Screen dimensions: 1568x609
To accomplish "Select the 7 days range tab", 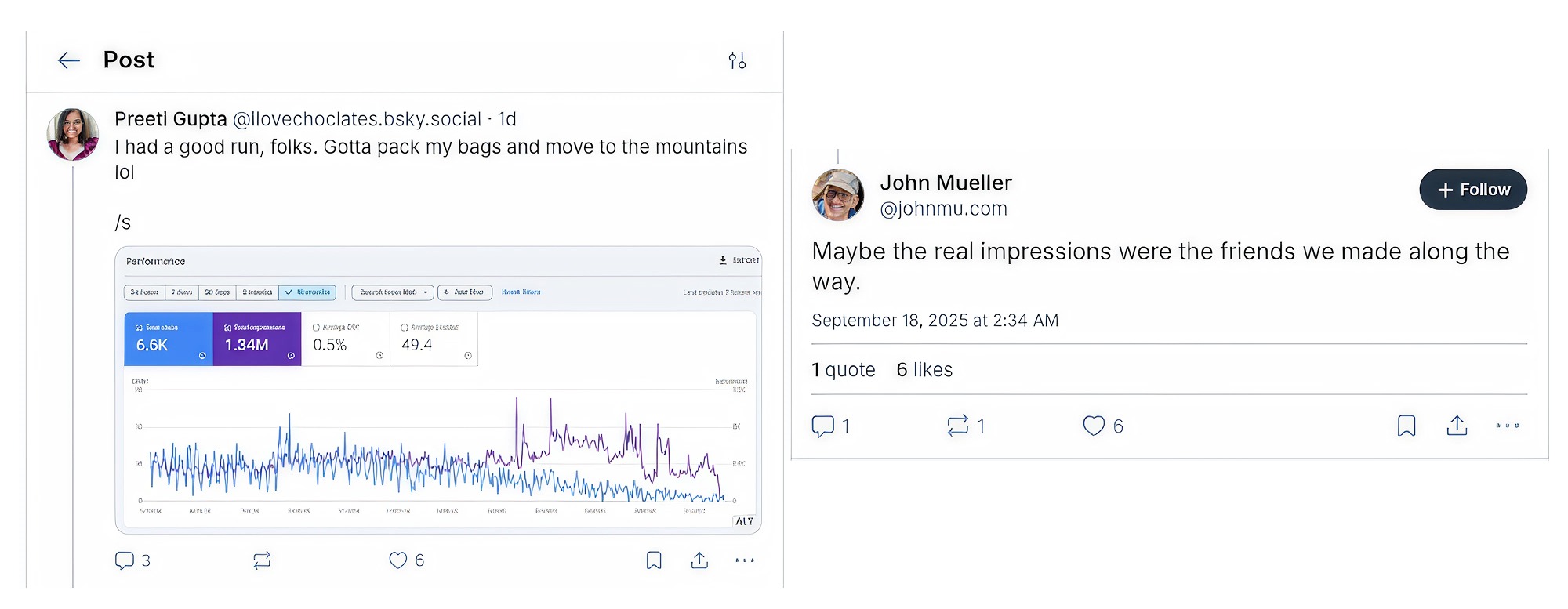I will pos(182,292).
